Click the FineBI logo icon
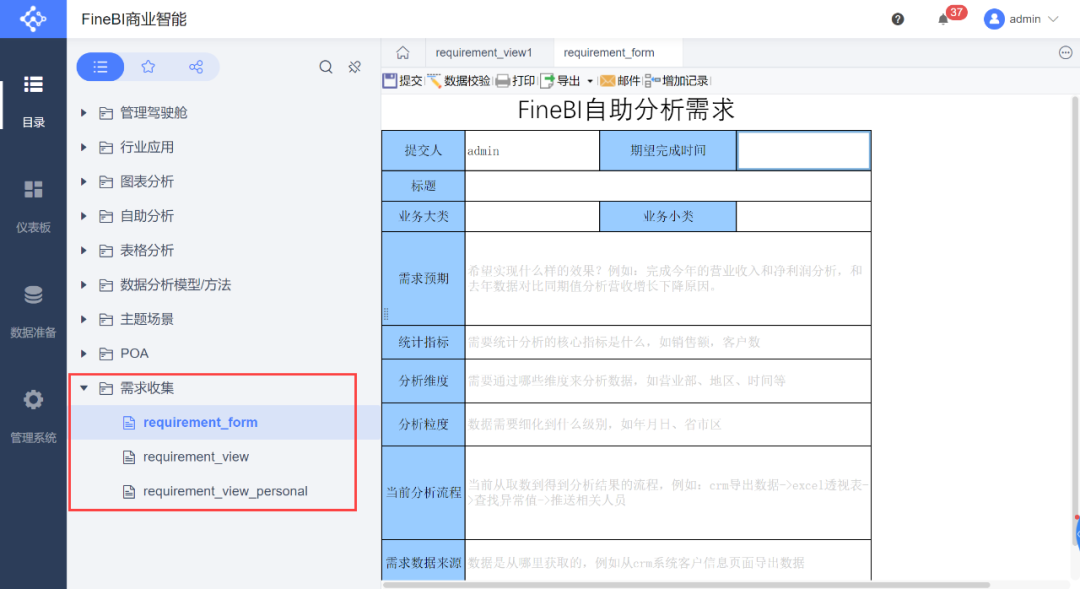The image size is (1080, 589). (x=33, y=19)
